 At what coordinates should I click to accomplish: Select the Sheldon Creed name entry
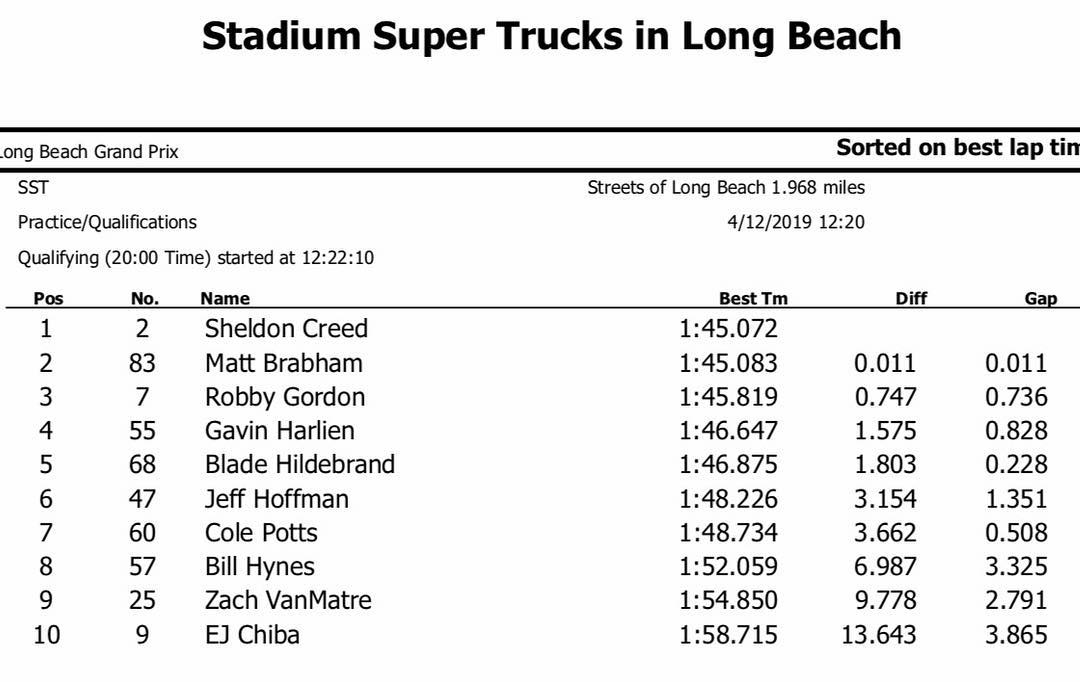click(286, 329)
